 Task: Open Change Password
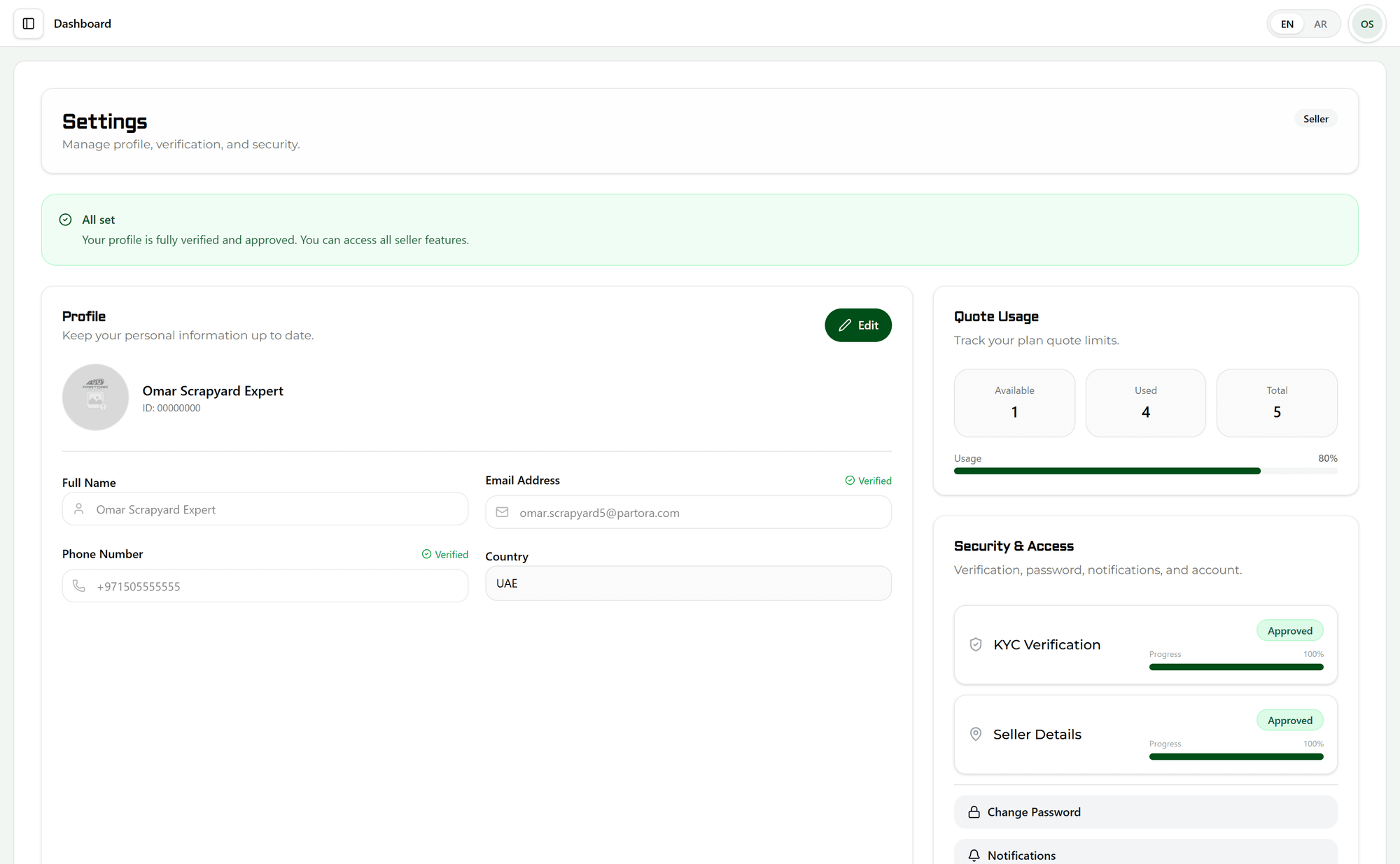1145,812
